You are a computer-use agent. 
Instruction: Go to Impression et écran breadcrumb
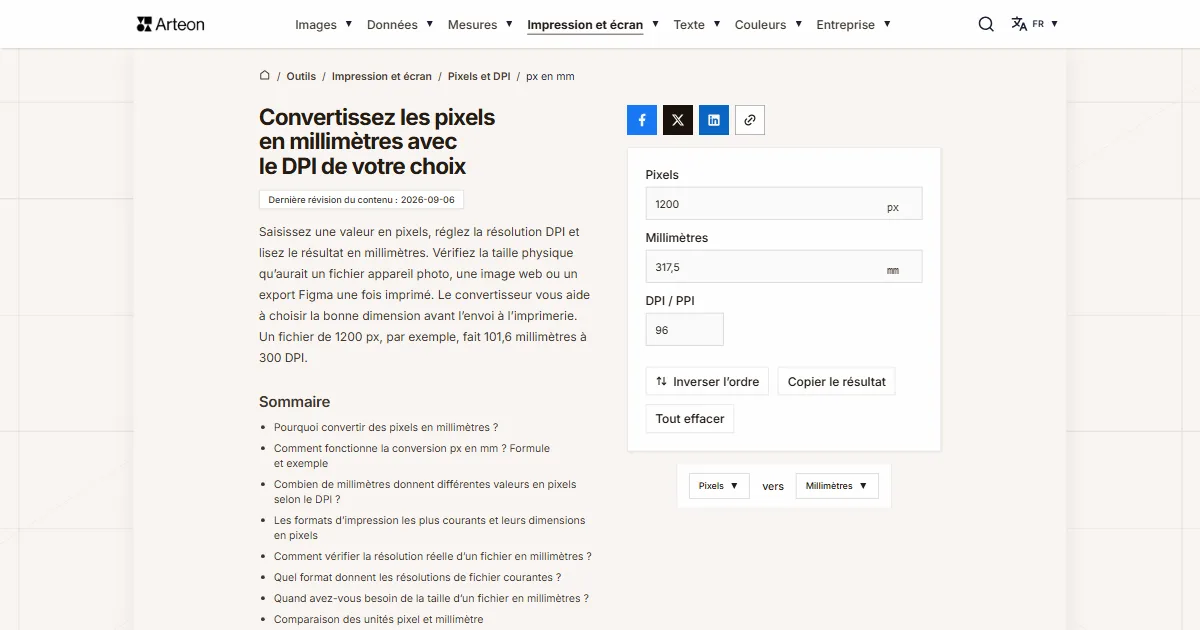pos(382,76)
